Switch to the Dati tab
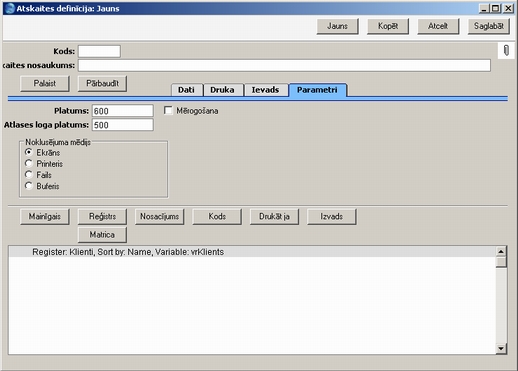This screenshot has width=518, height=371. pyautogui.click(x=186, y=90)
